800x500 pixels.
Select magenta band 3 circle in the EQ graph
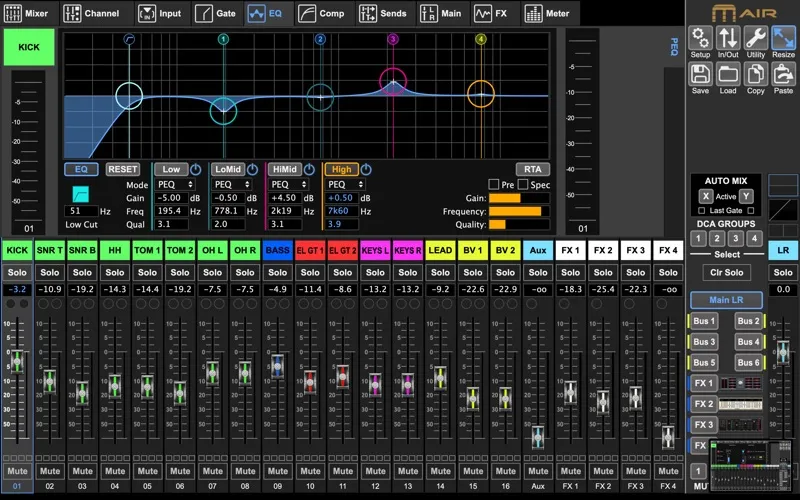click(393, 81)
